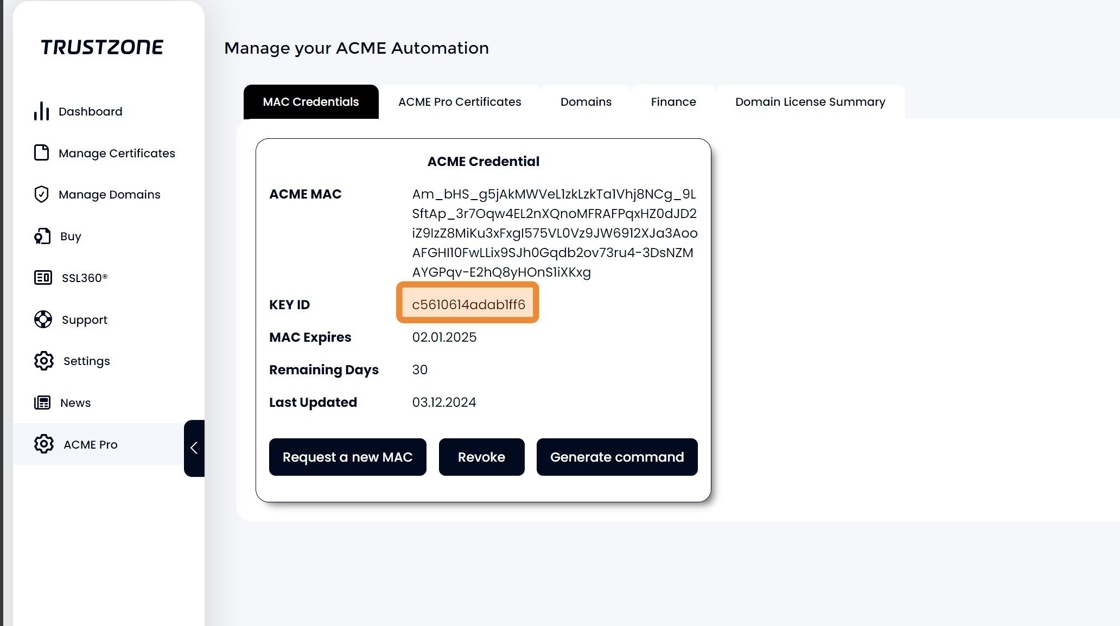Switch to the Finance tab
This screenshot has width=1120, height=626.
click(673, 101)
